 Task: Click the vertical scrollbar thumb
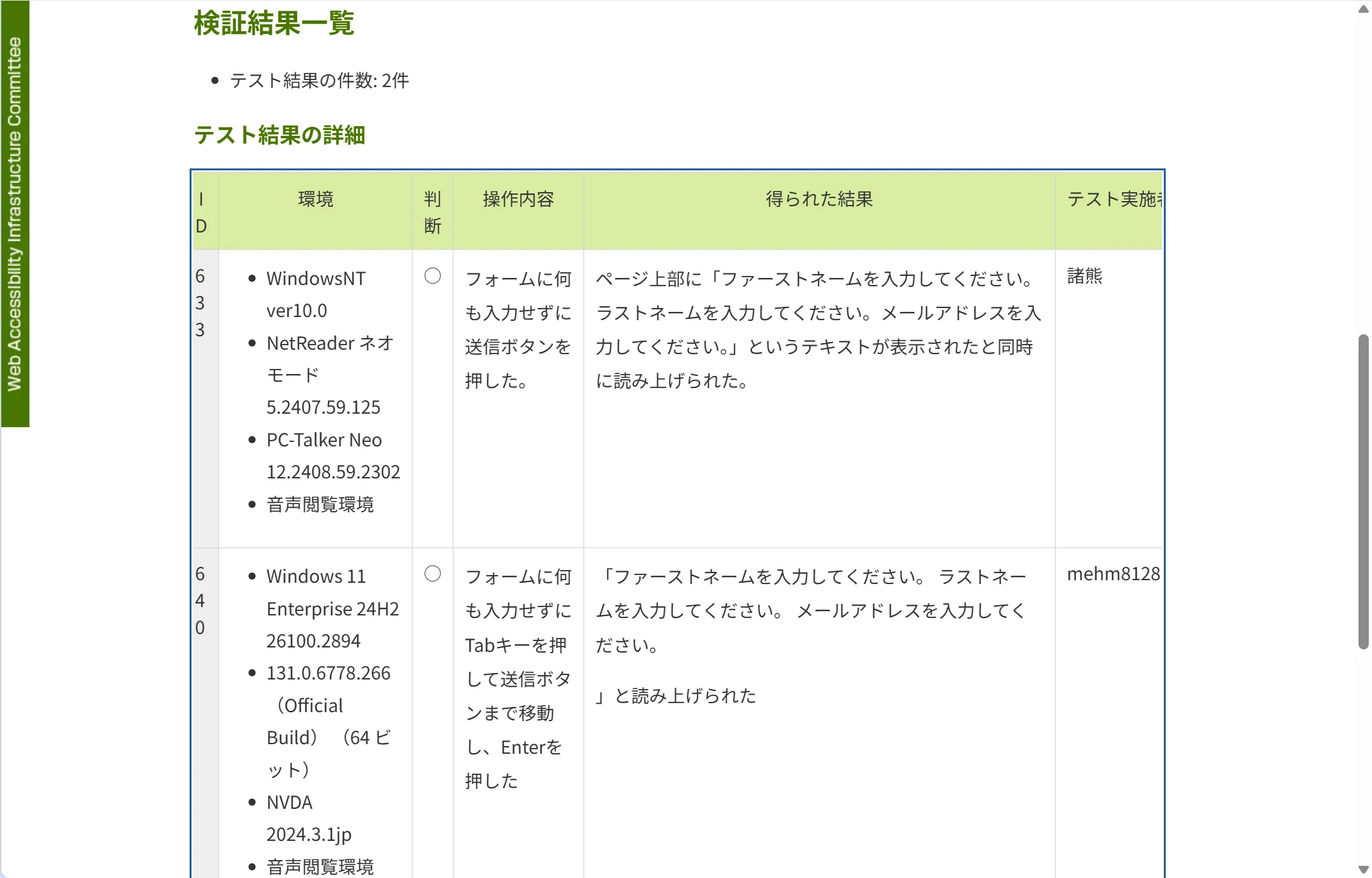pos(1364,492)
